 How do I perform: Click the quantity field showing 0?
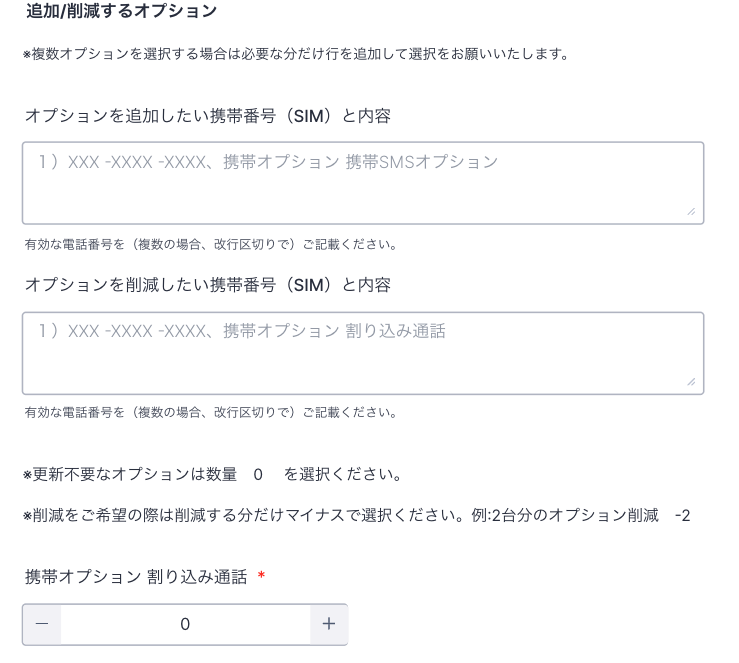coord(185,624)
